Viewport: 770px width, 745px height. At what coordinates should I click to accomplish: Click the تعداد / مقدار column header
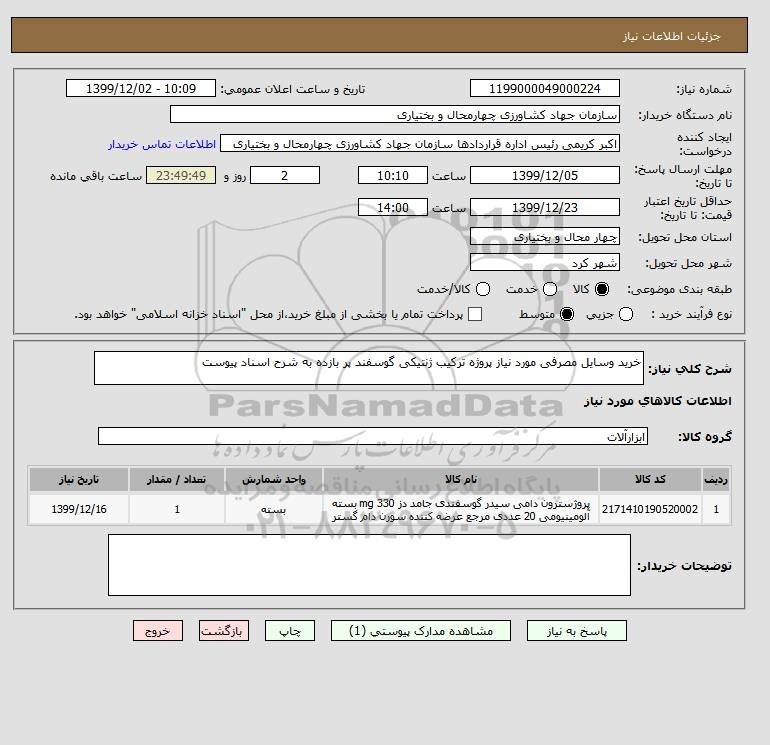177,479
